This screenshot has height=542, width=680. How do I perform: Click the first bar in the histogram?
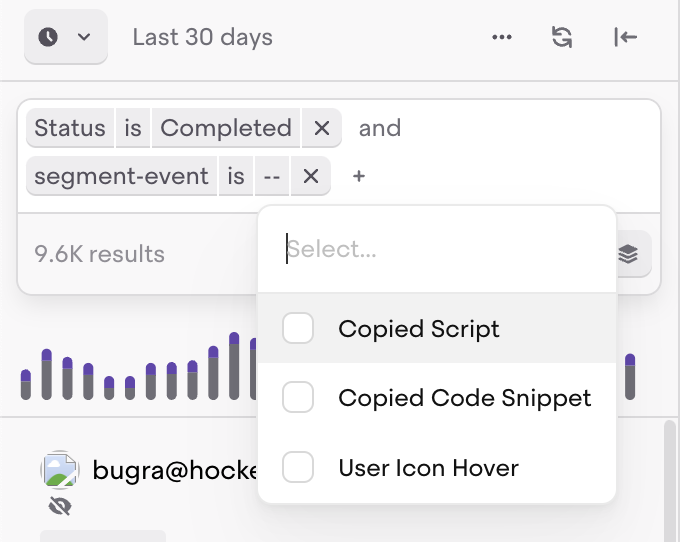[x=26, y=384]
